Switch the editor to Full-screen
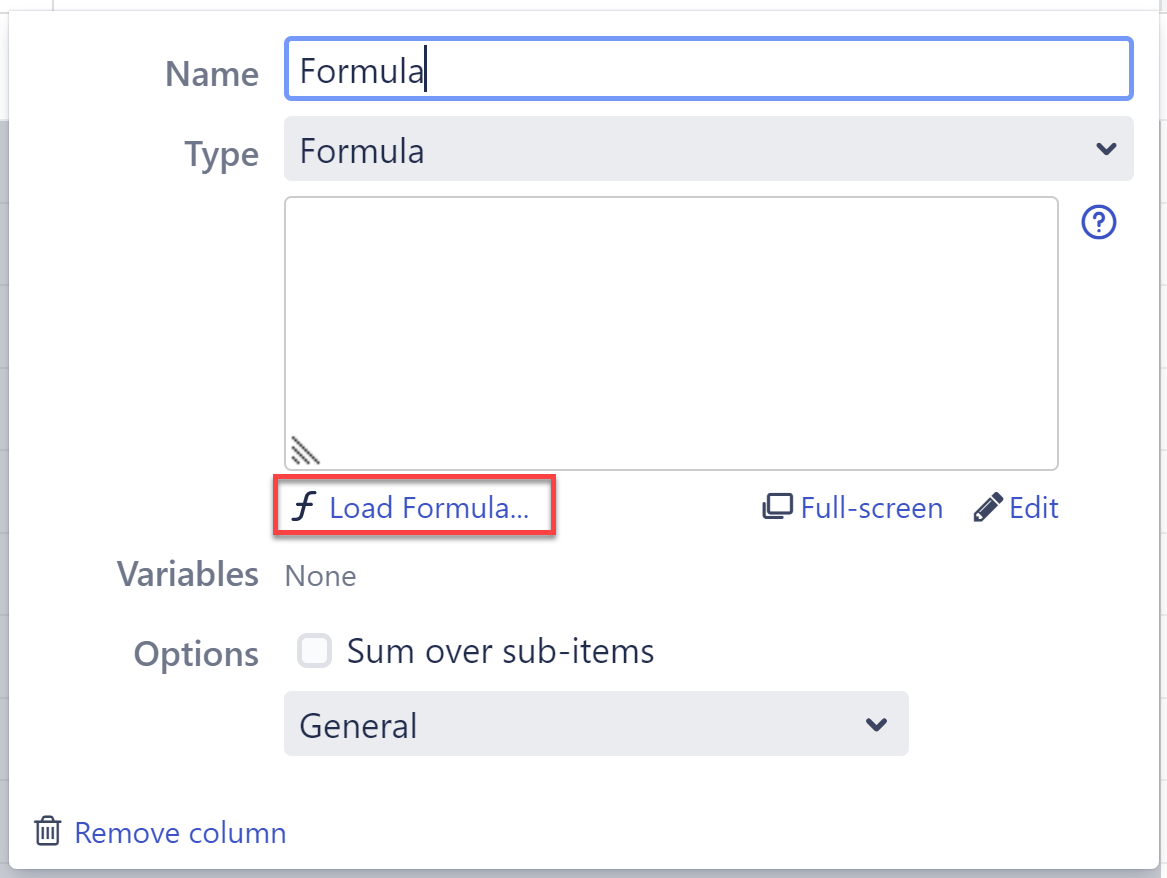The height and width of the screenshot is (878, 1167). (871, 508)
